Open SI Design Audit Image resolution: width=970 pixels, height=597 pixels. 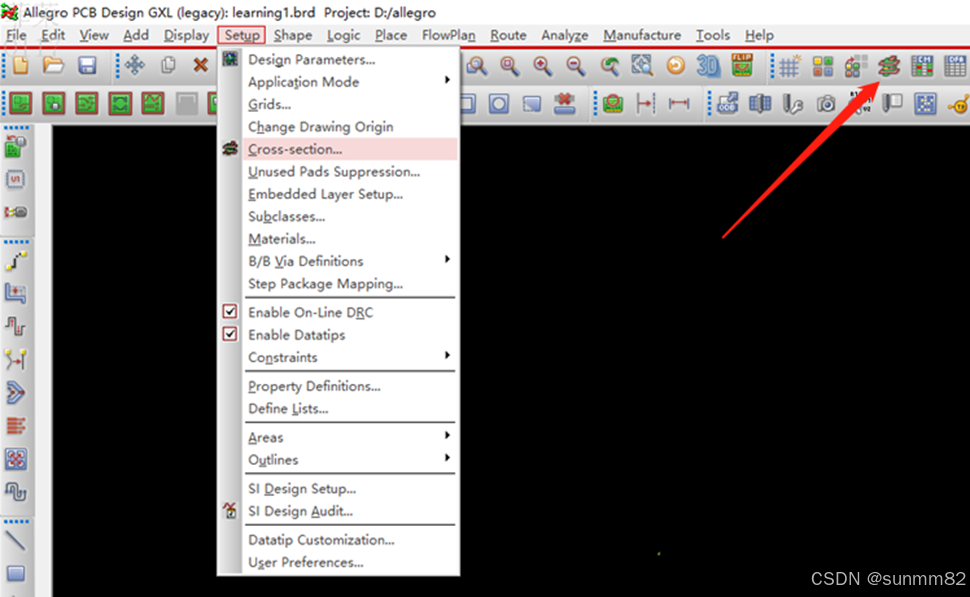tap(350, 511)
